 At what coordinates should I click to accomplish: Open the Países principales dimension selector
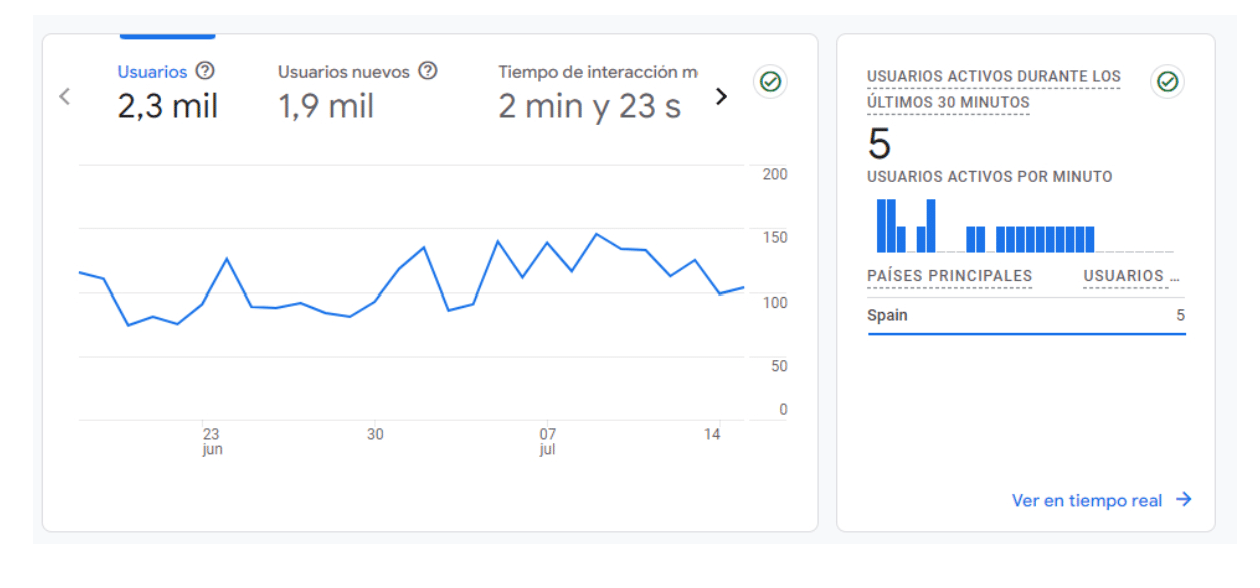coord(949,276)
